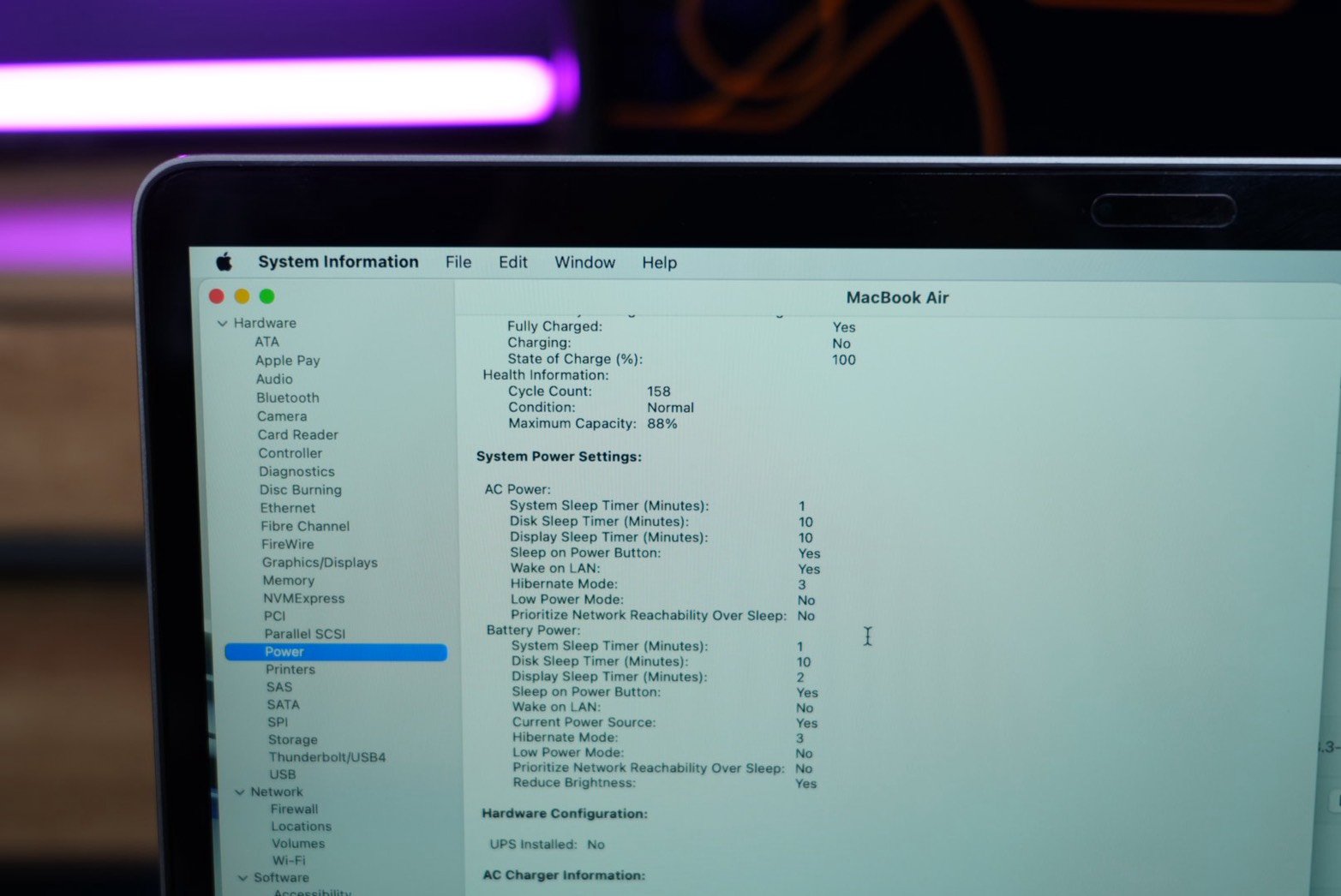Select NVMExpress in the sidebar
This screenshot has width=1341, height=896.
point(303,598)
